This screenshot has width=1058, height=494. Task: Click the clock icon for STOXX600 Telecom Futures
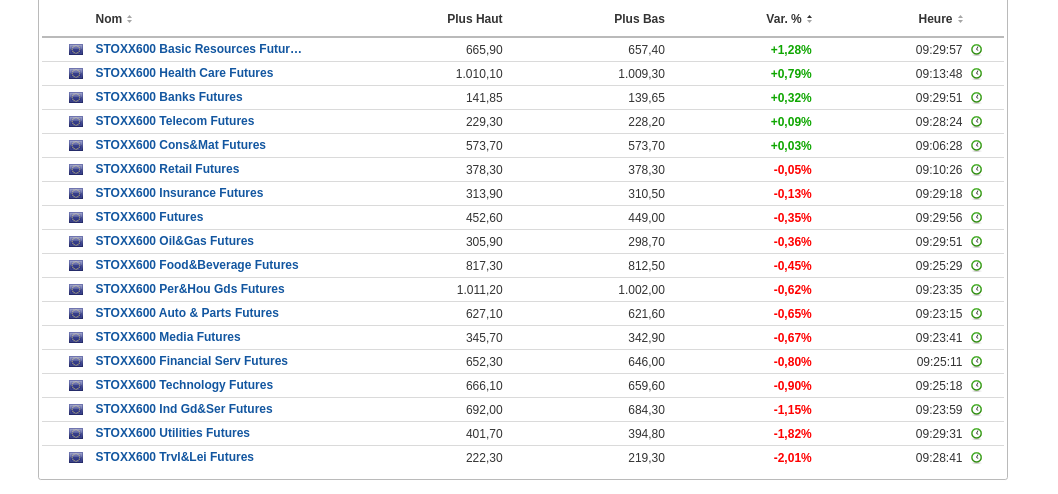click(x=976, y=122)
